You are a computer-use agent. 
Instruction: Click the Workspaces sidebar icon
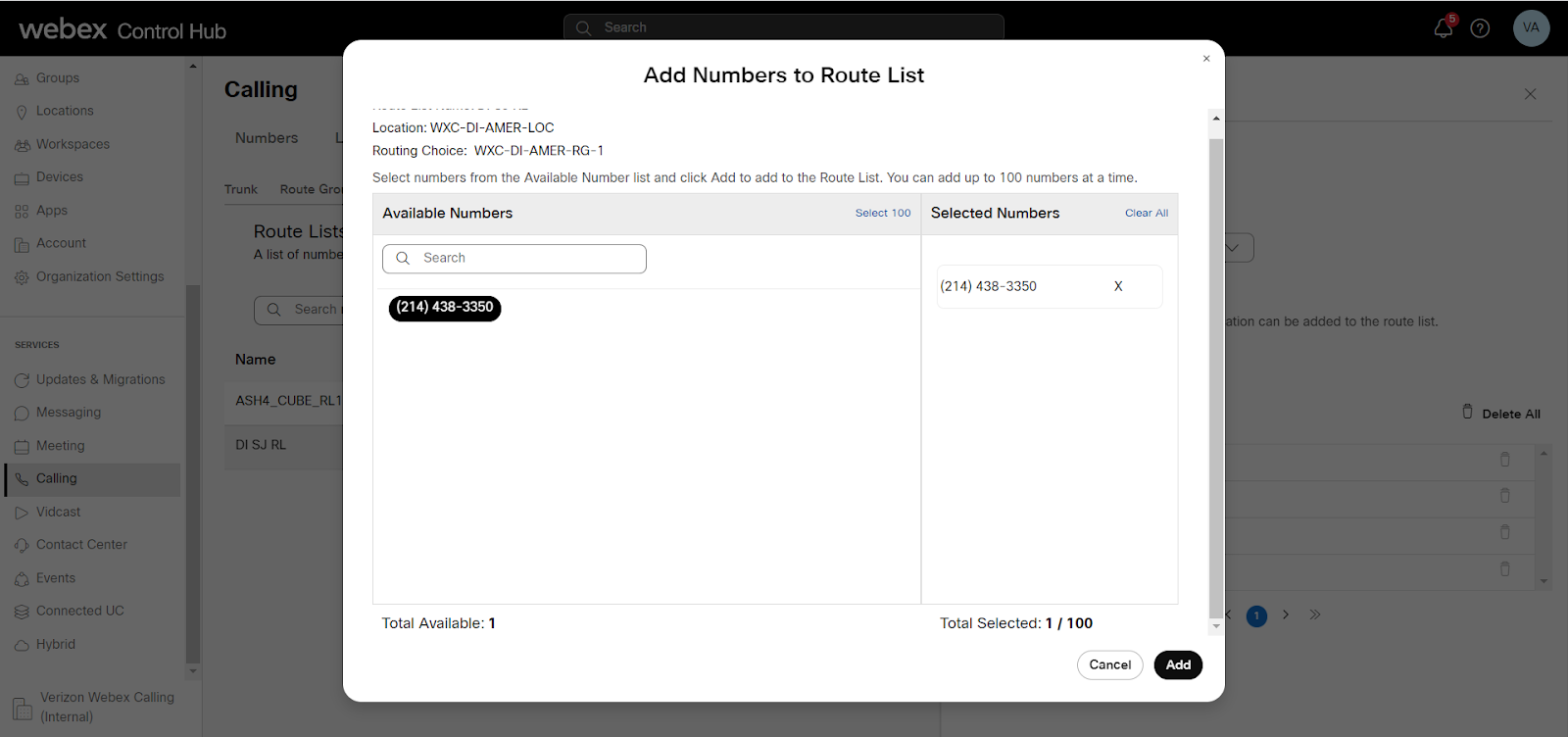click(22, 145)
